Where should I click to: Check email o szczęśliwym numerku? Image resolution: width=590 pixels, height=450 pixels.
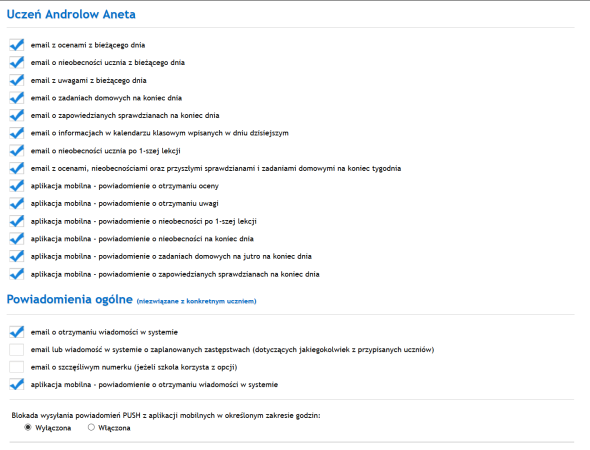tap(17, 367)
